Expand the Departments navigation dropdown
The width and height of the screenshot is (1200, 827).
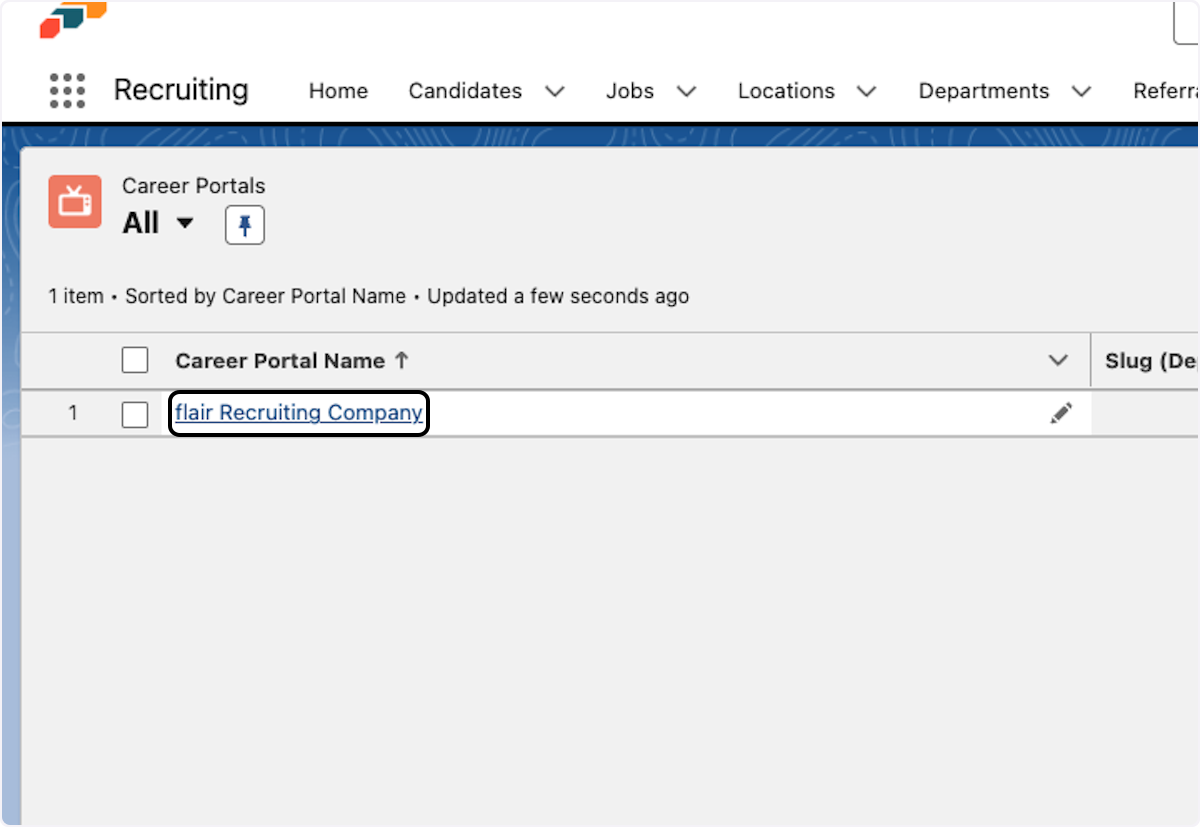click(1081, 91)
